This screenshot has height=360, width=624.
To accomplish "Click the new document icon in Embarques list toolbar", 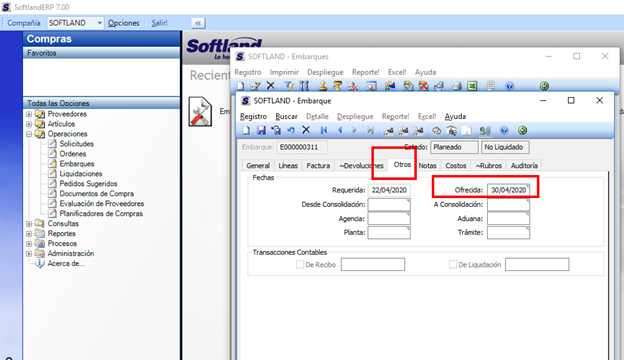I will pyautogui.click(x=240, y=86).
